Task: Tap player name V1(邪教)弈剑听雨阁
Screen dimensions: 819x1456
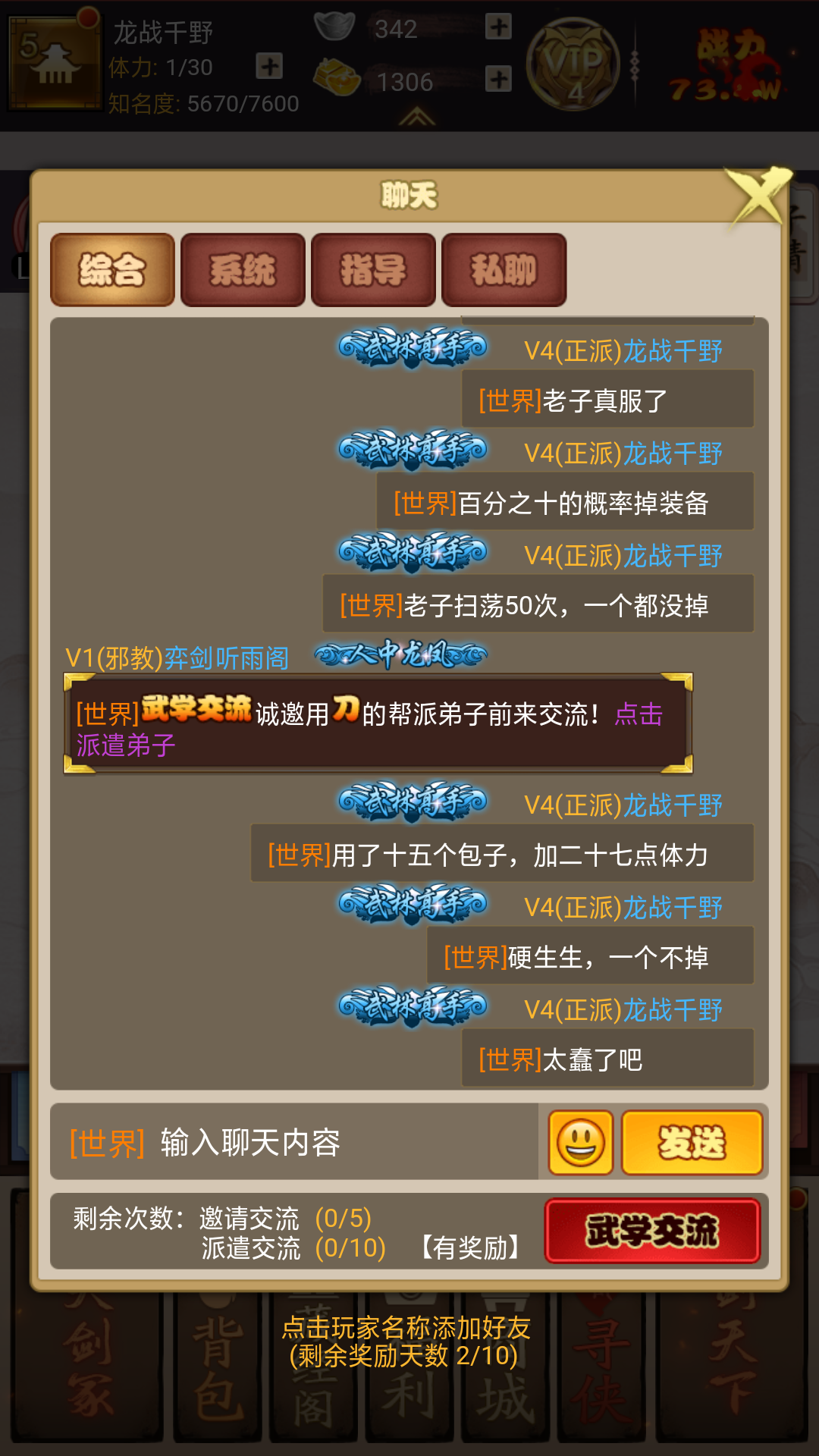Action: 177,658
